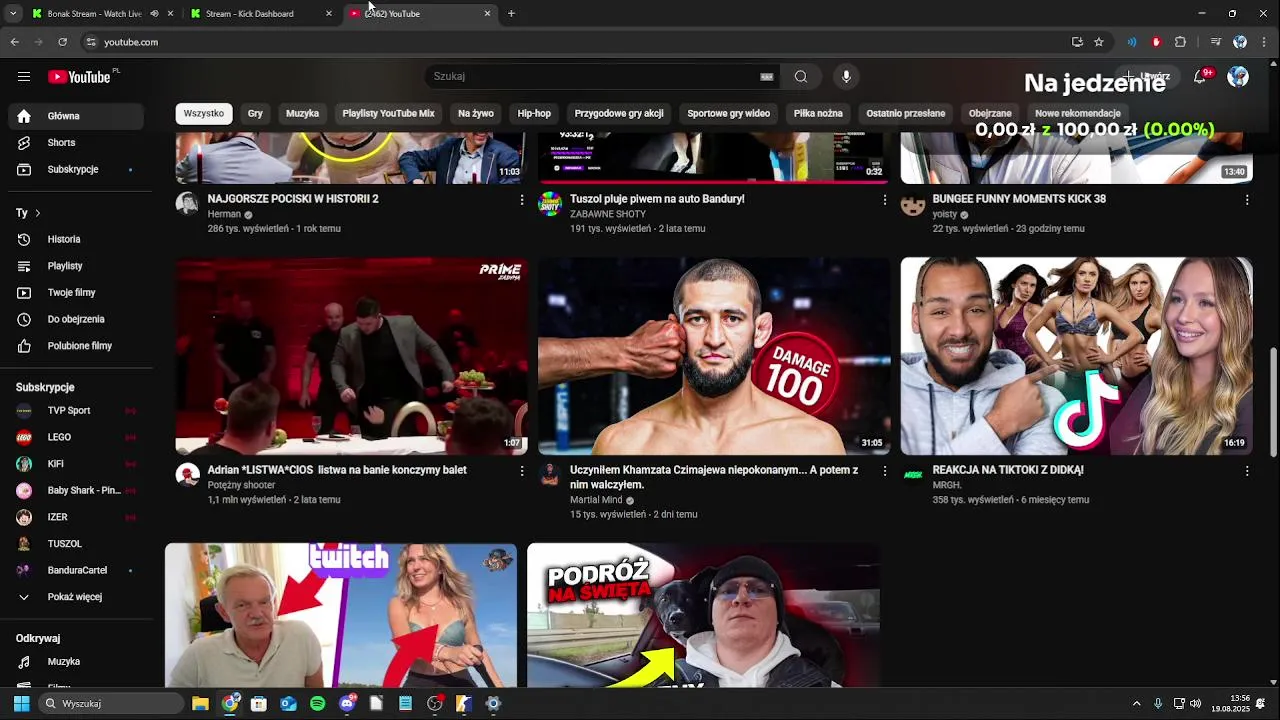This screenshot has height=720, width=1280.
Task: Go back with the browser back arrow
Action: [14, 42]
